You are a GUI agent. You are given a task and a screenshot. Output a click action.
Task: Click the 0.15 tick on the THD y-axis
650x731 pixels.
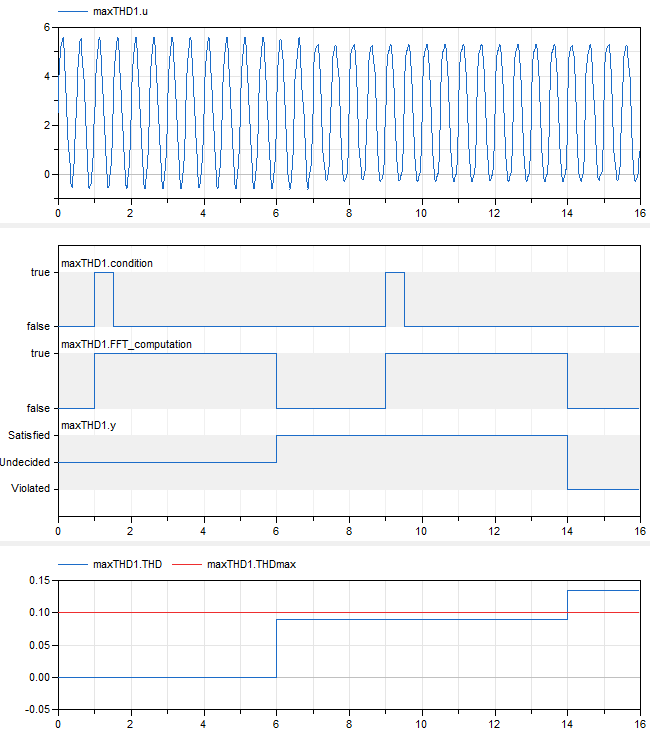point(37,580)
